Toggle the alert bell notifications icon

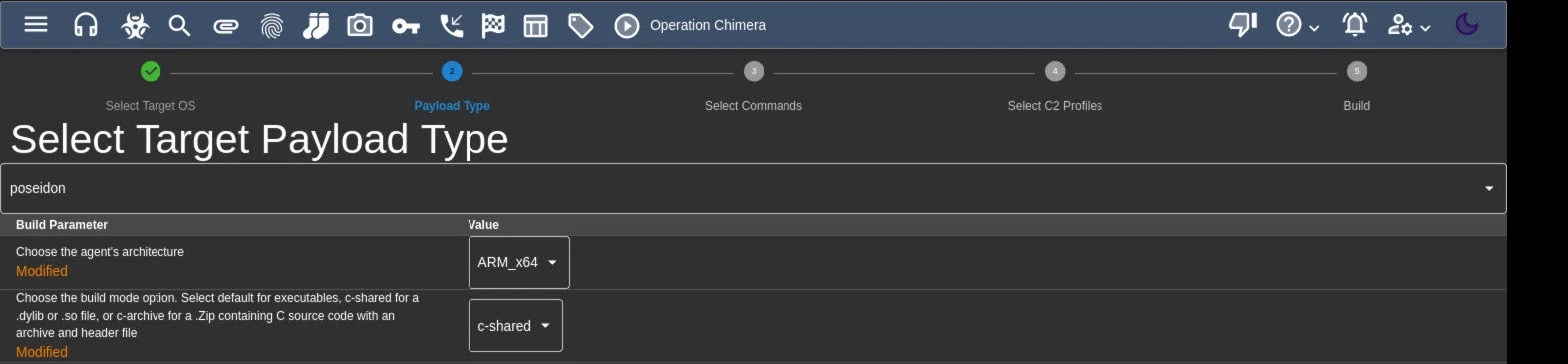[x=1354, y=24]
